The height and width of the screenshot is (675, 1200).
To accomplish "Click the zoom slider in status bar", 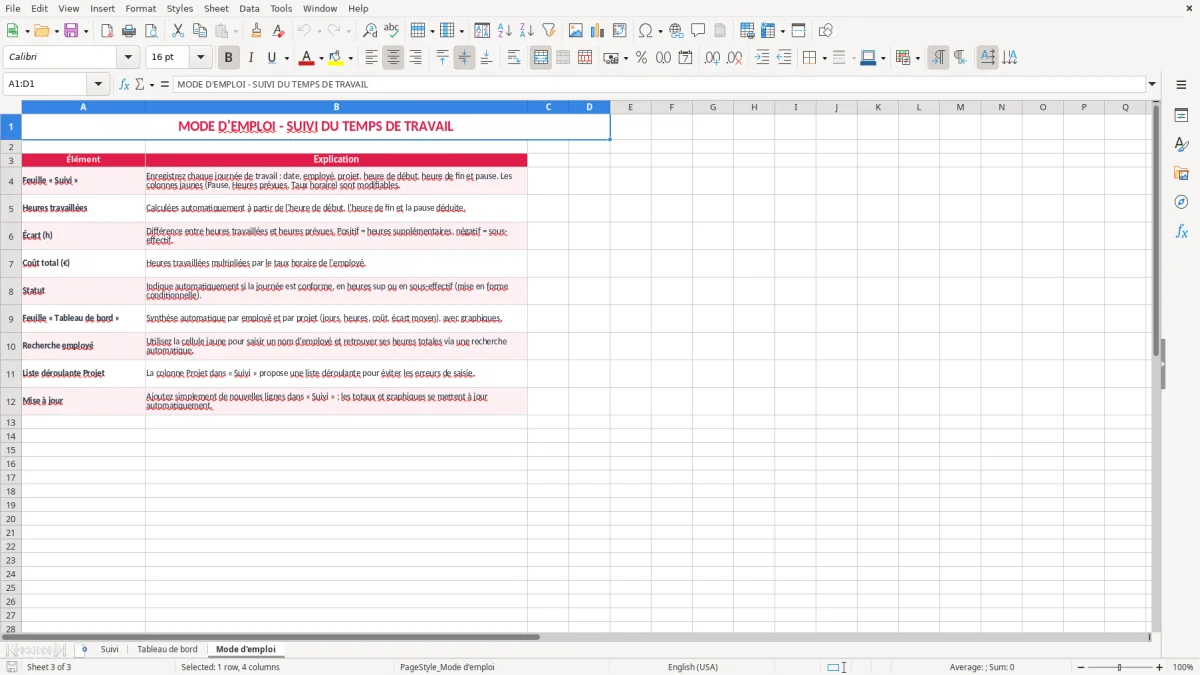I will coord(1119,667).
